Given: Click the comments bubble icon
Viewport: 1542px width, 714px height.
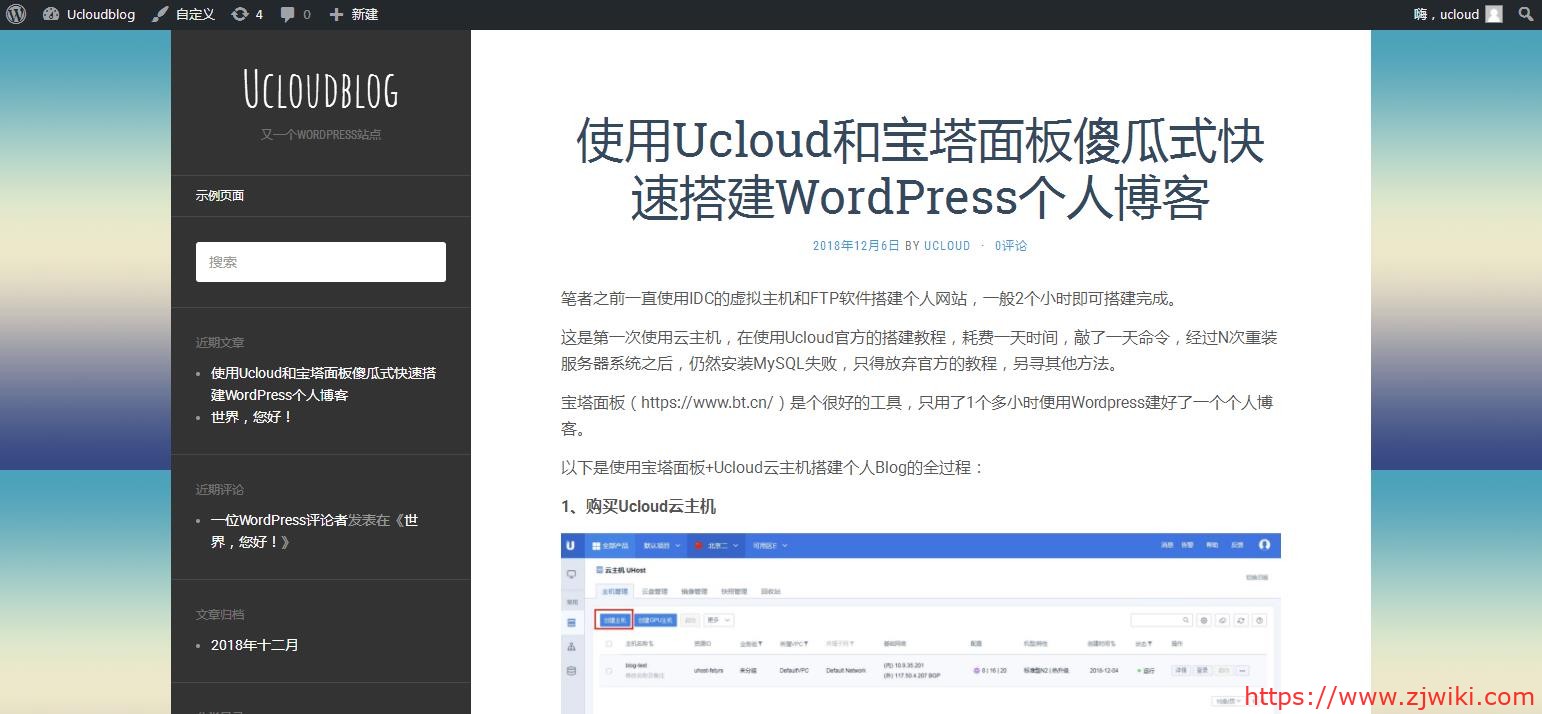Looking at the screenshot, I should coord(288,14).
